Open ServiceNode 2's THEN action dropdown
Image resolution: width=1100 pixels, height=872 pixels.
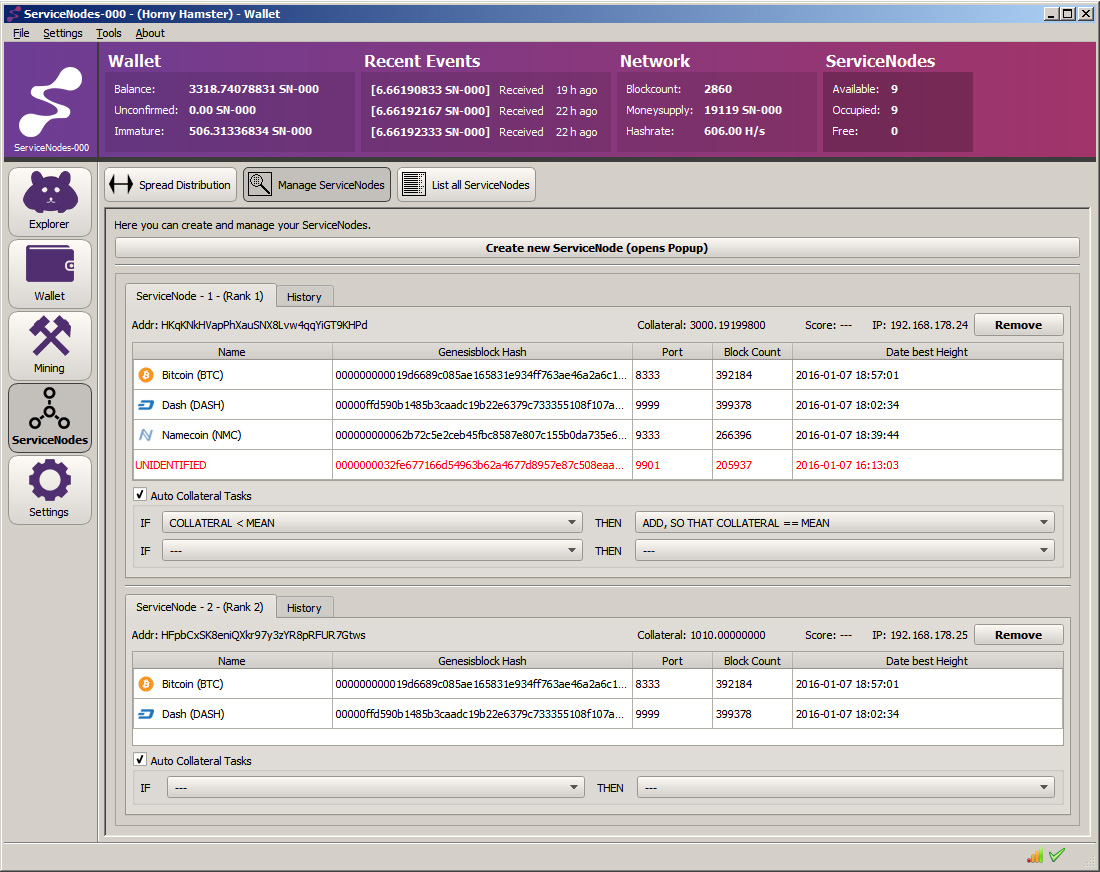(845, 788)
